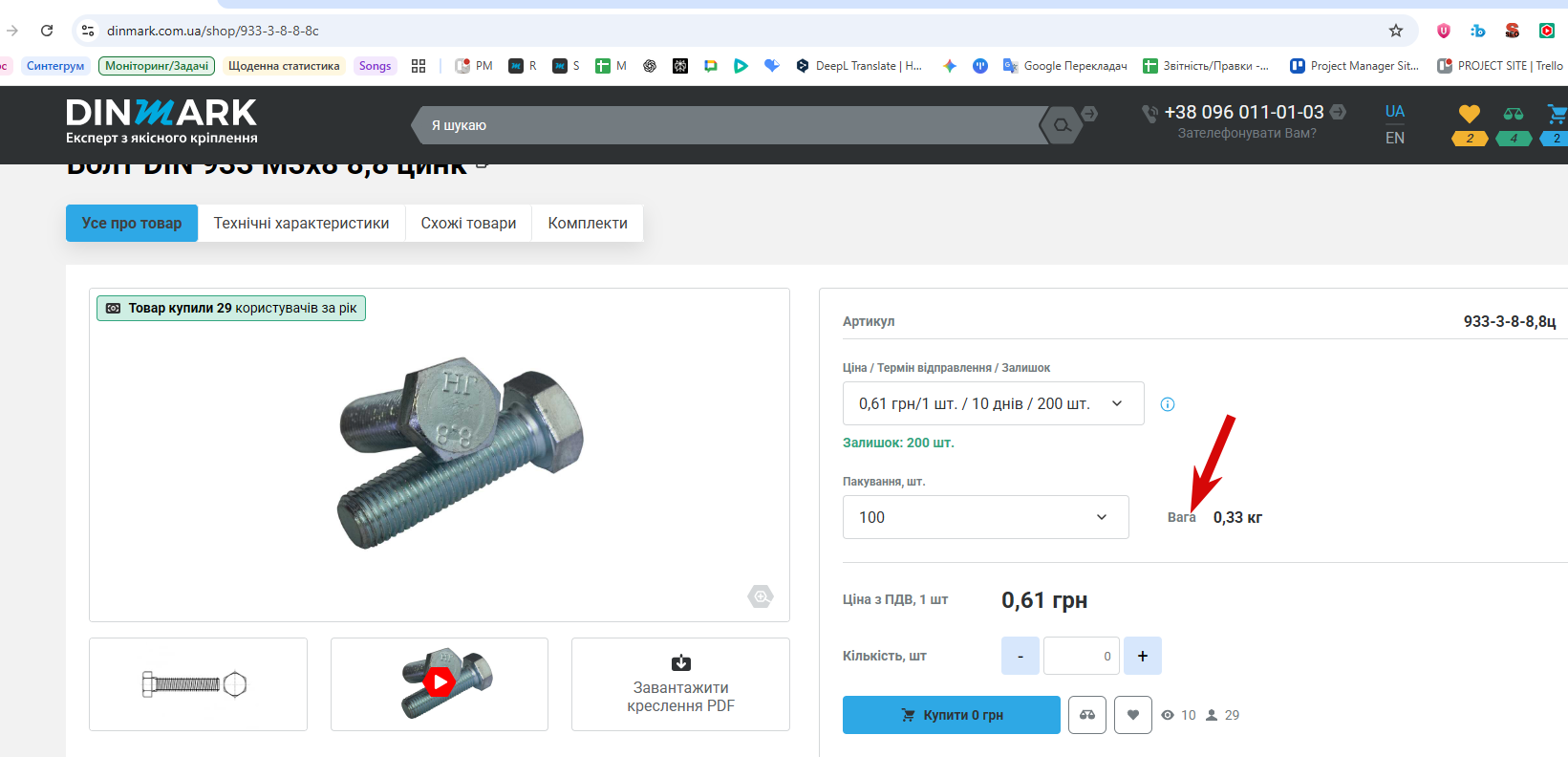The width and height of the screenshot is (1568, 757).
Task: Open the green play-triangle bookmark icon
Action: click(x=741, y=66)
